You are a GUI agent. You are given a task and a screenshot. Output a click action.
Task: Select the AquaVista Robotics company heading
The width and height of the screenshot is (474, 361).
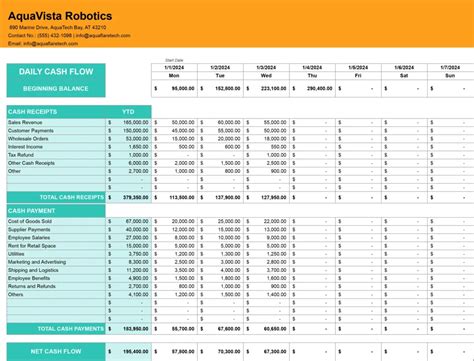pyautogui.click(x=60, y=16)
